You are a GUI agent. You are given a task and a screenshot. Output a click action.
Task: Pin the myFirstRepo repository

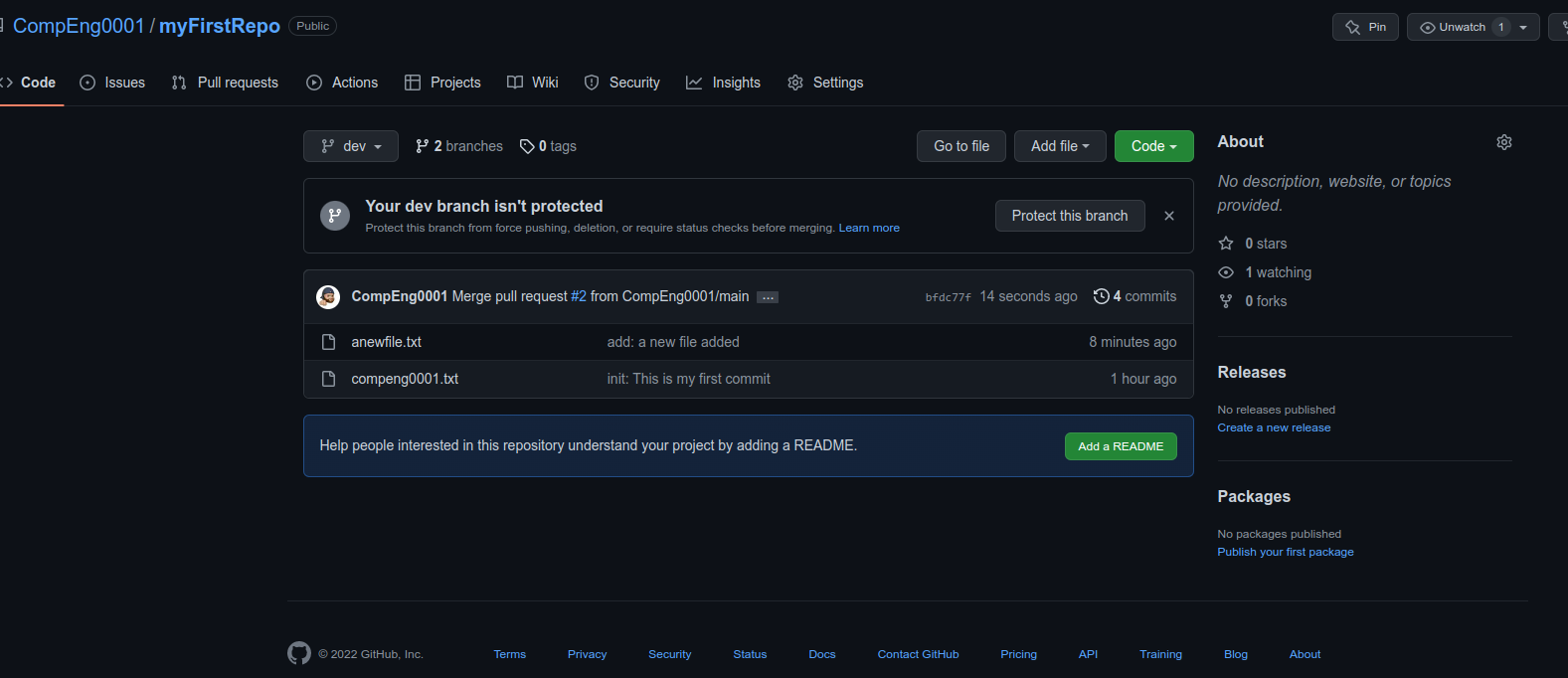click(x=1365, y=27)
